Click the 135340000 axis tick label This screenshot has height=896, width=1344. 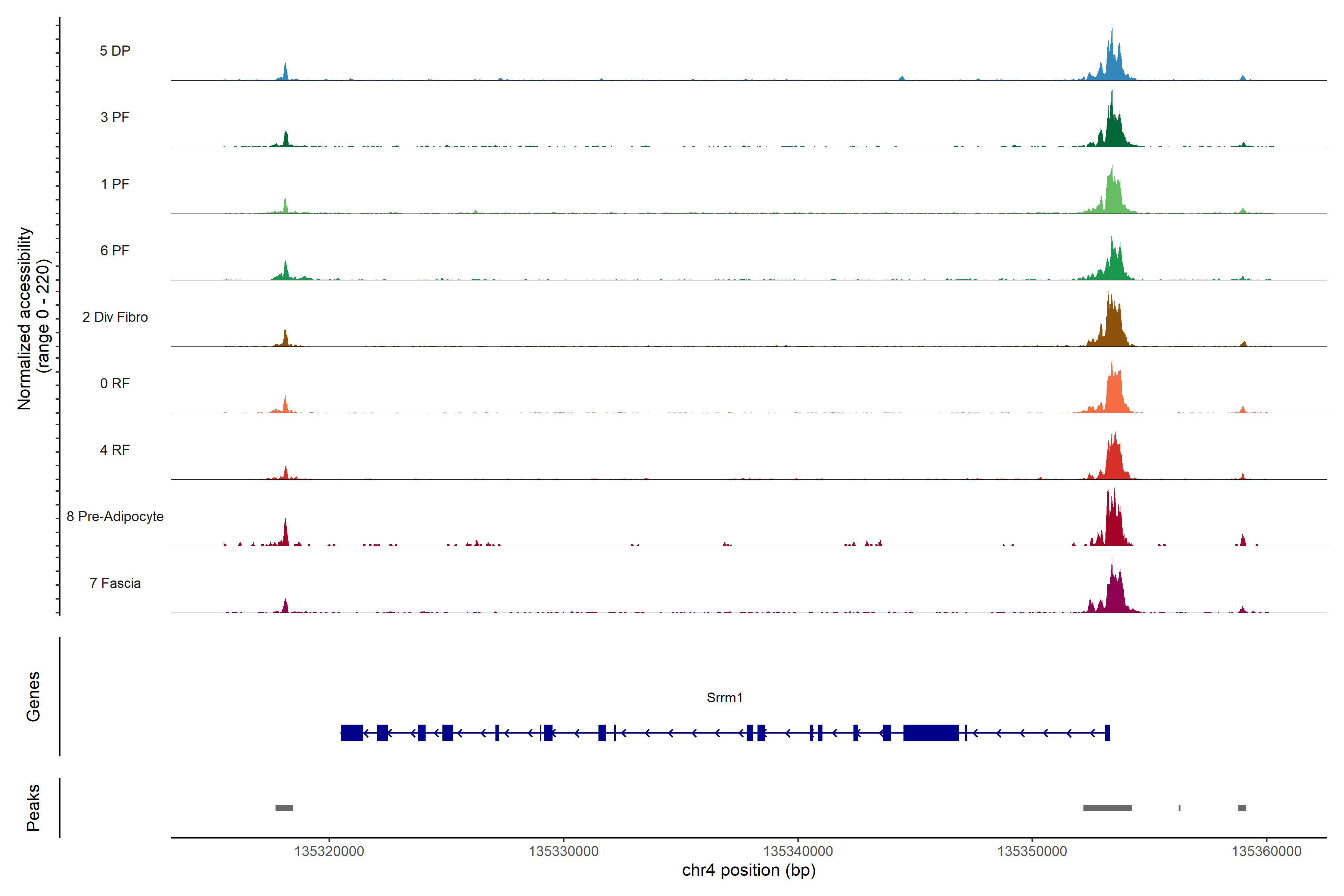pyautogui.click(x=798, y=852)
